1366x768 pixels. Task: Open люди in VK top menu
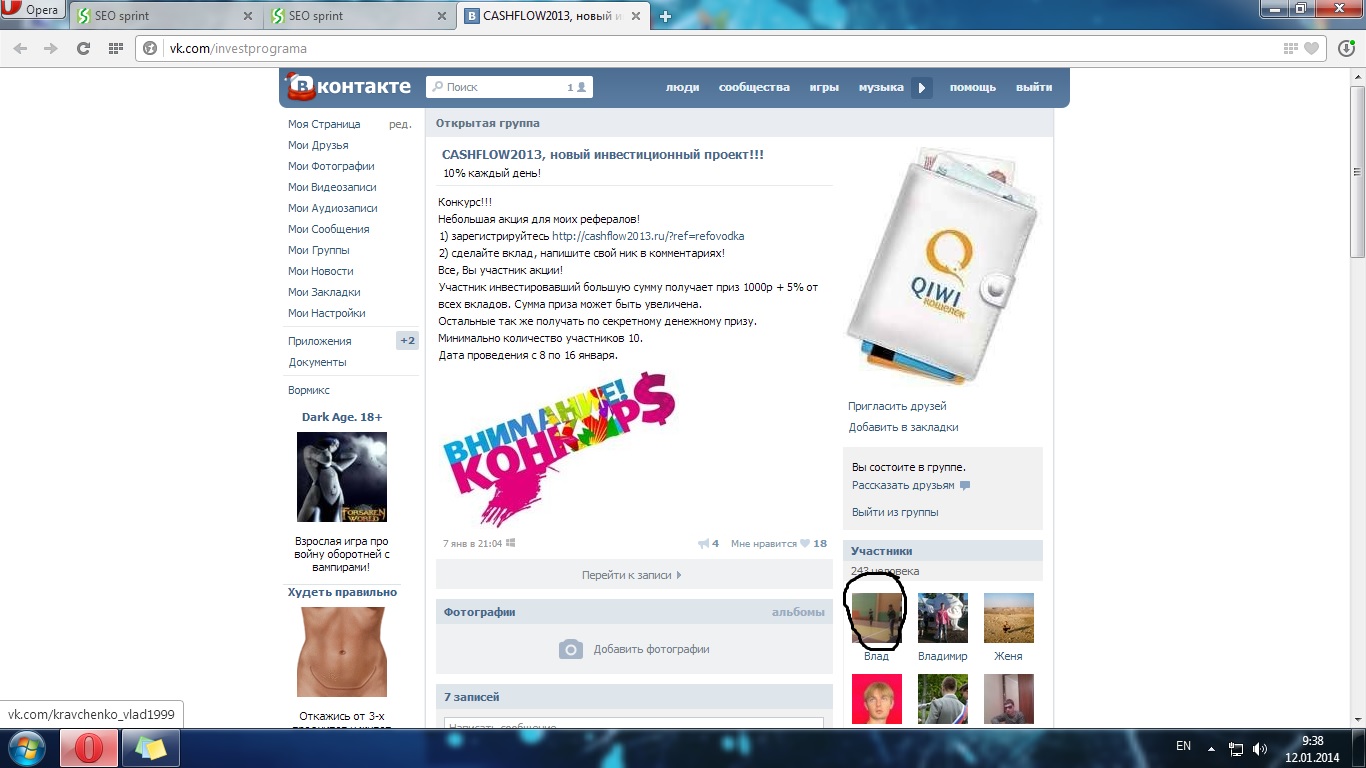682,87
